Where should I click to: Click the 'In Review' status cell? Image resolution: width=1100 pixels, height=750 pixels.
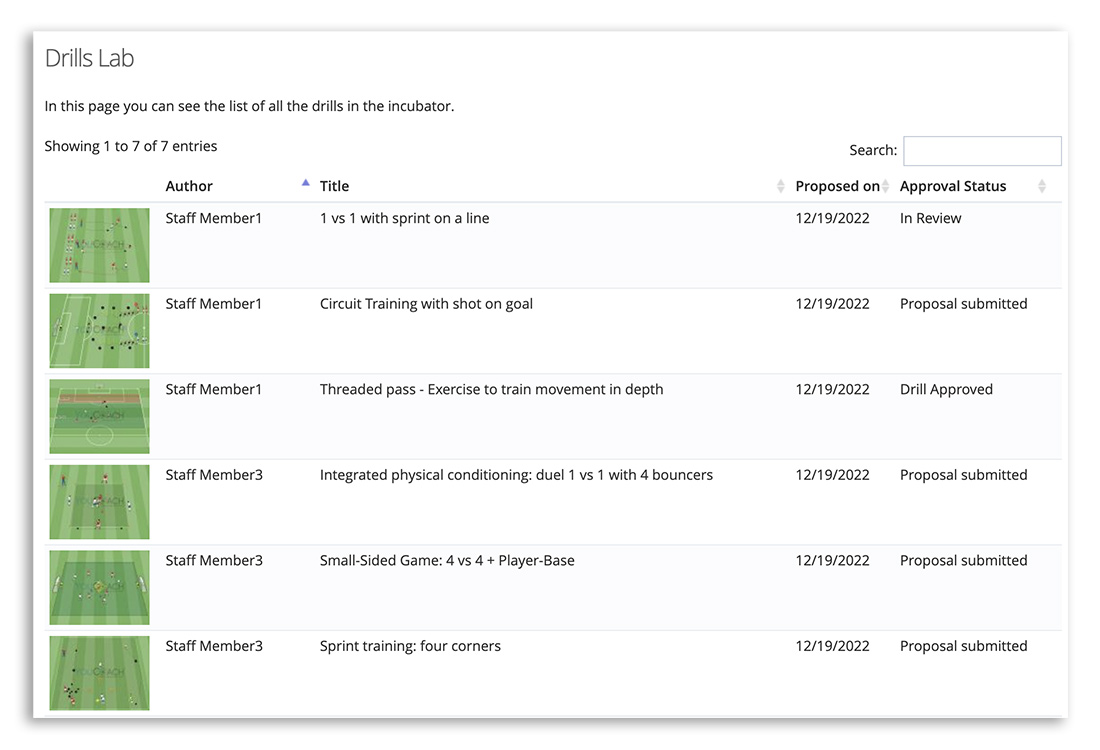coord(931,218)
